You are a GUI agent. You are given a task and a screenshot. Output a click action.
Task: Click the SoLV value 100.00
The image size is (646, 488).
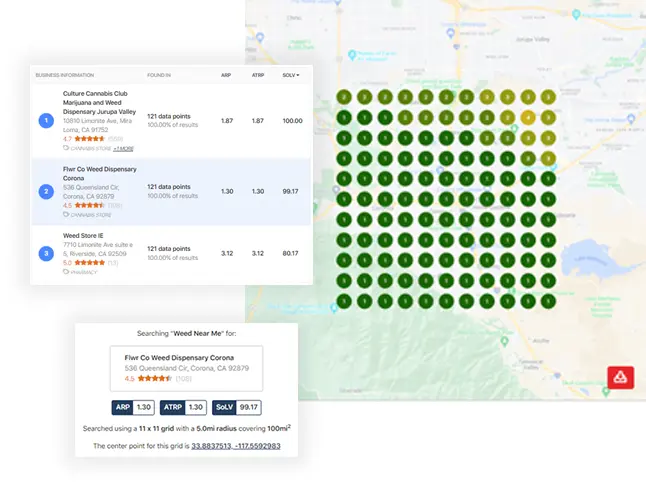tap(293, 121)
